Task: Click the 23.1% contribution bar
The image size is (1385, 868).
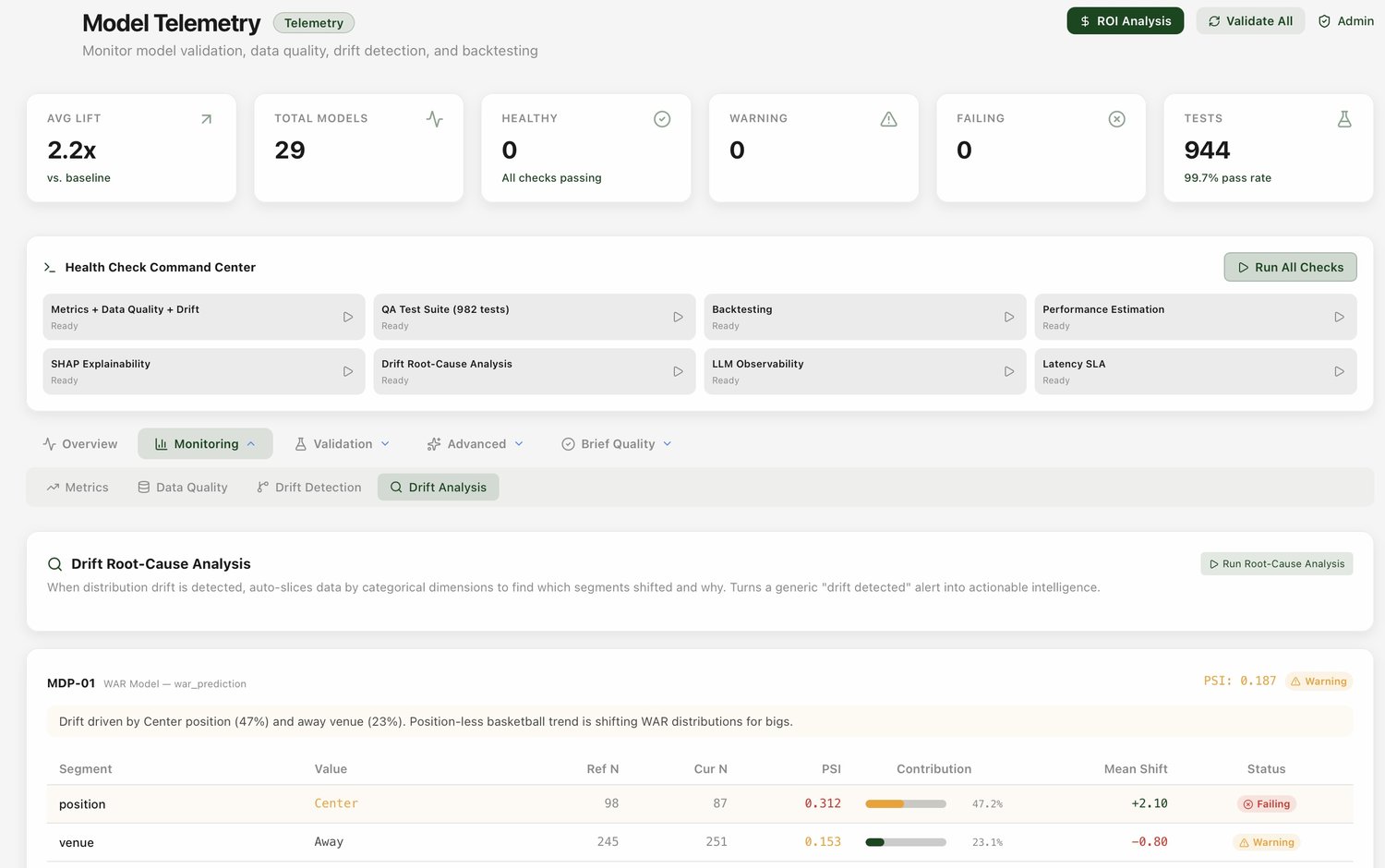Action: (x=906, y=842)
